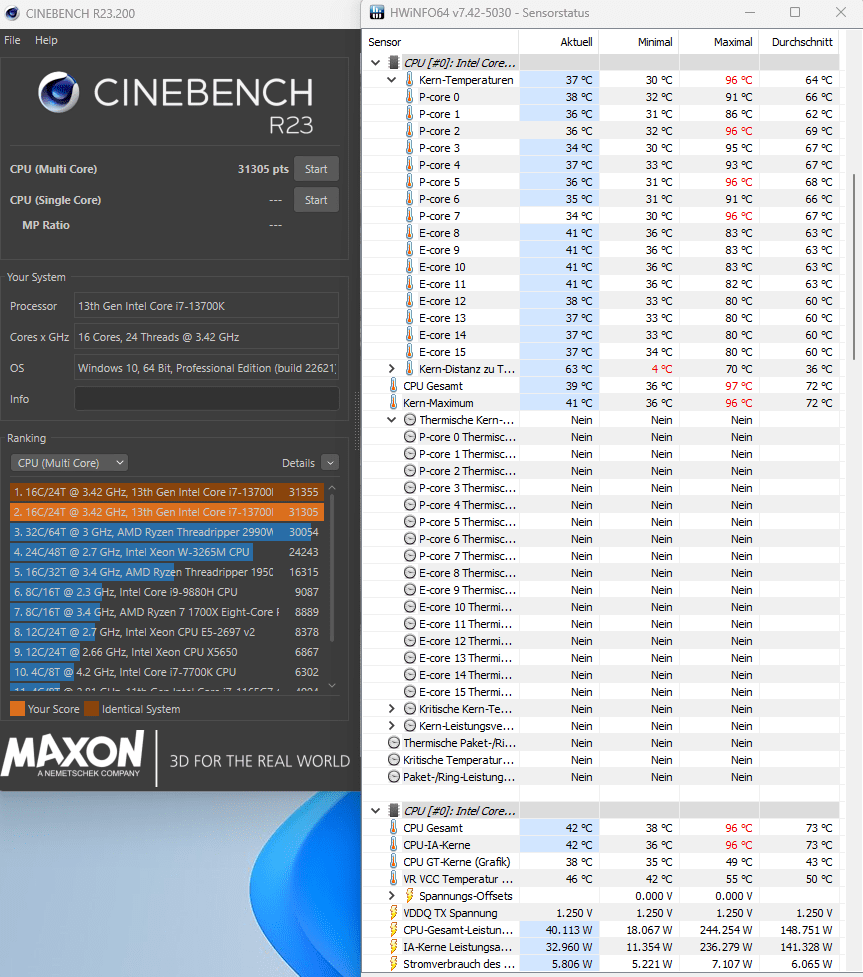Click the ranking entry 4 Xeon W-3265M score bar
Image resolution: width=863 pixels, height=977 pixels.
pos(131,552)
